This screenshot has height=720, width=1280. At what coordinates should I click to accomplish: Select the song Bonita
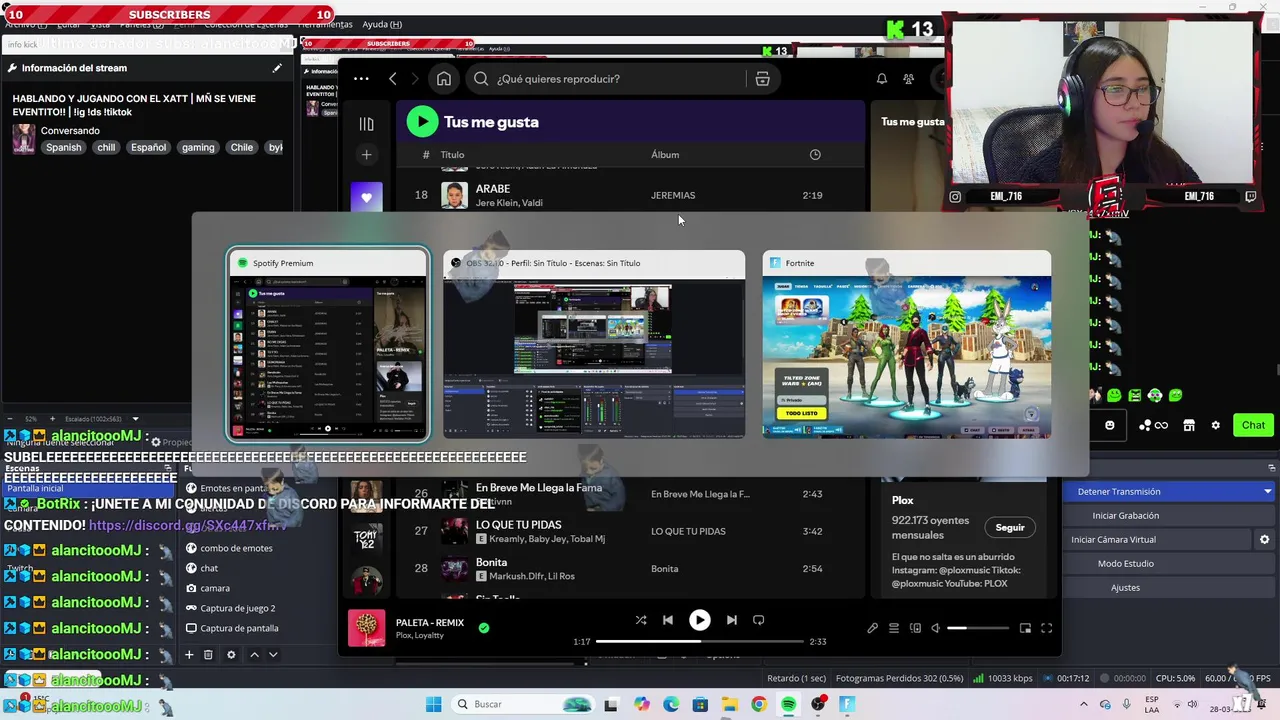pos(630,568)
